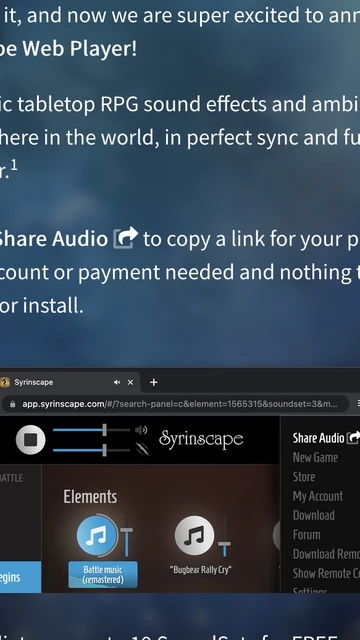Select Share Audio in the side menu
The width and height of the screenshot is (360, 640).
point(318,438)
